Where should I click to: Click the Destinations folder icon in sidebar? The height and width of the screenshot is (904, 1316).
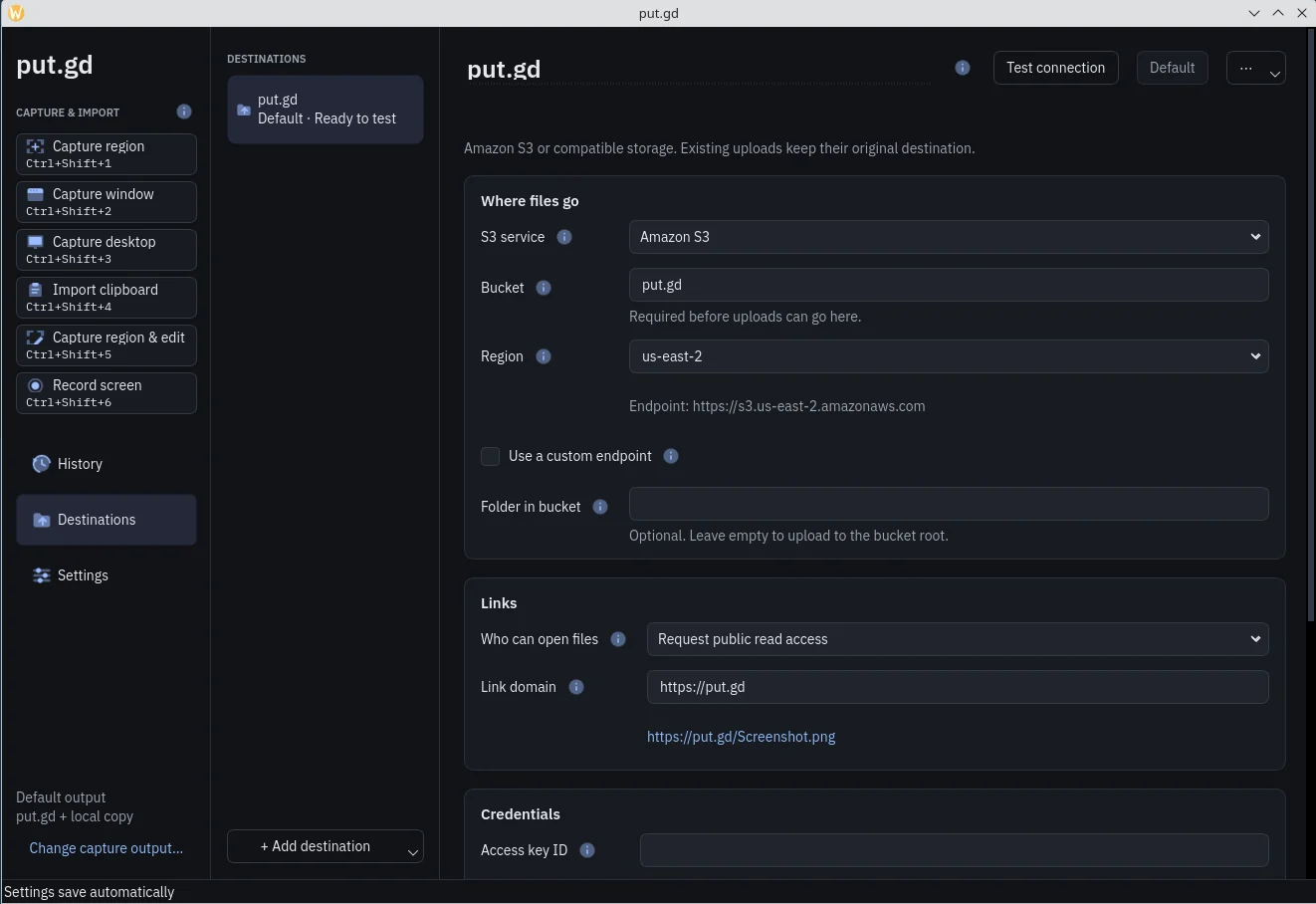(41, 520)
